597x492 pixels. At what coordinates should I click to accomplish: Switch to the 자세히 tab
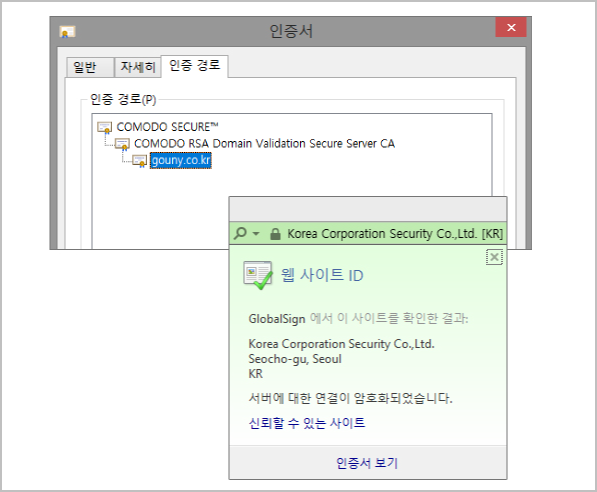click(138, 67)
